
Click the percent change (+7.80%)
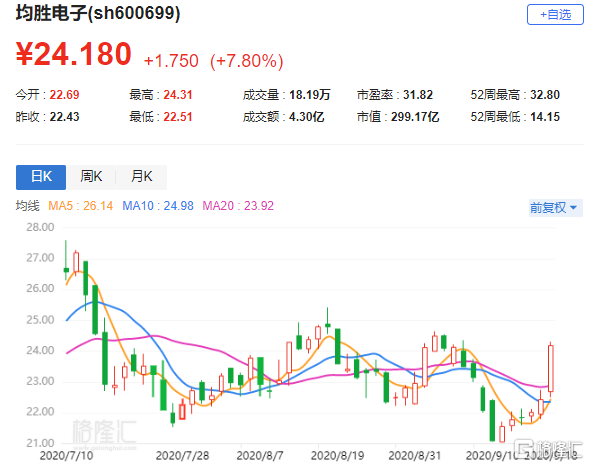click(246, 61)
